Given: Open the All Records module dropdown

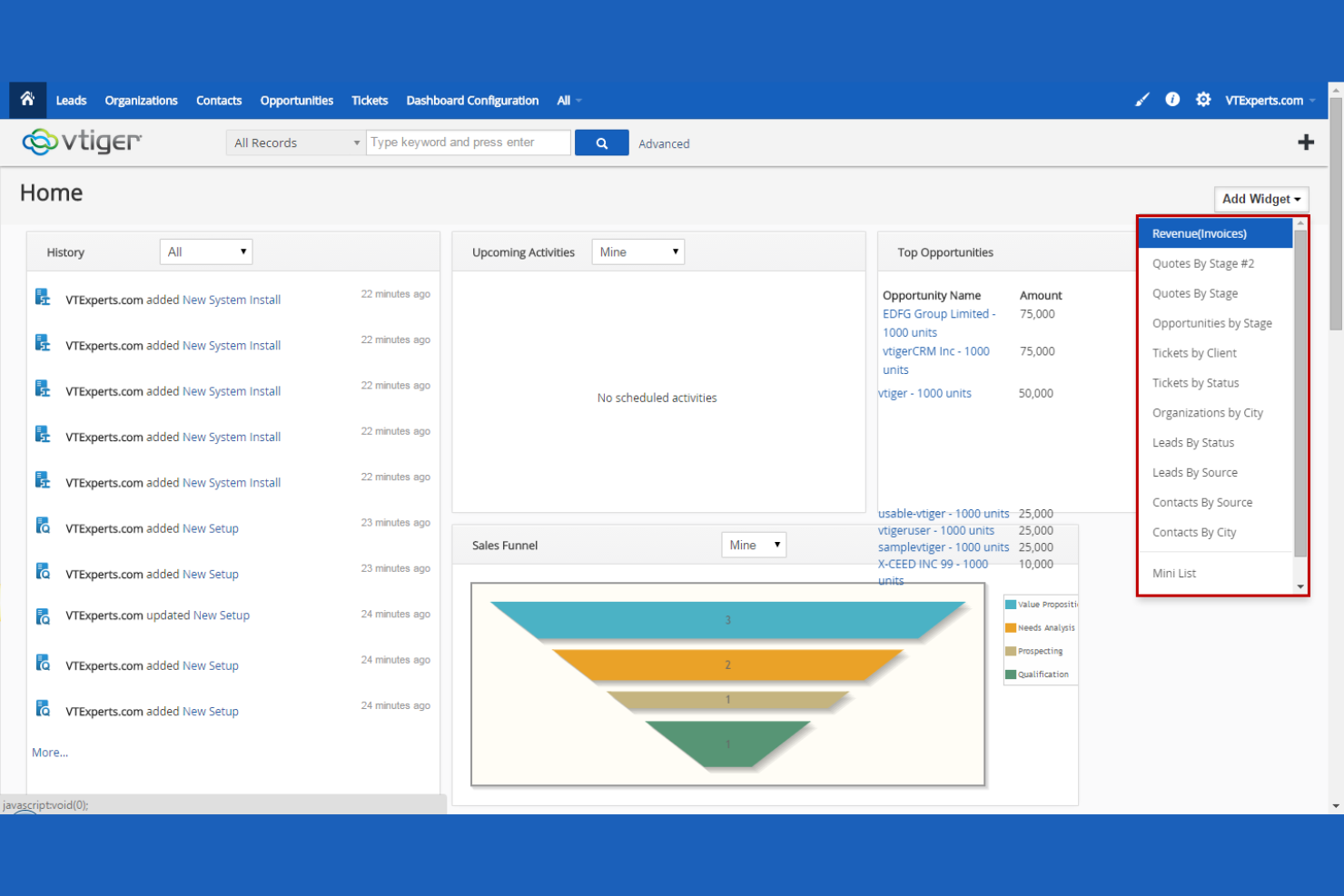Looking at the screenshot, I should pos(295,143).
